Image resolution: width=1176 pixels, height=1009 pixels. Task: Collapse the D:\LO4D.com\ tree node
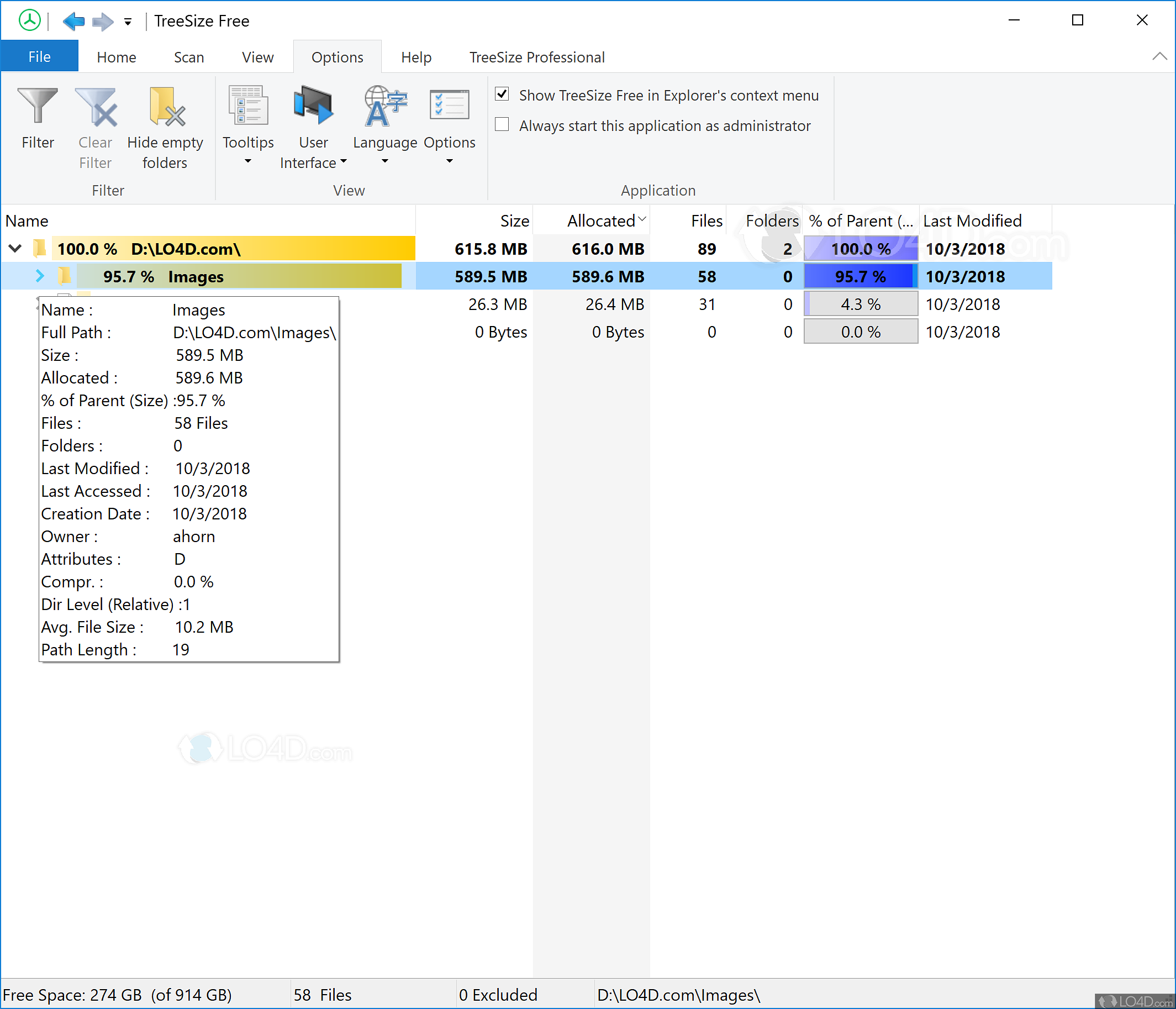pos(14,248)
